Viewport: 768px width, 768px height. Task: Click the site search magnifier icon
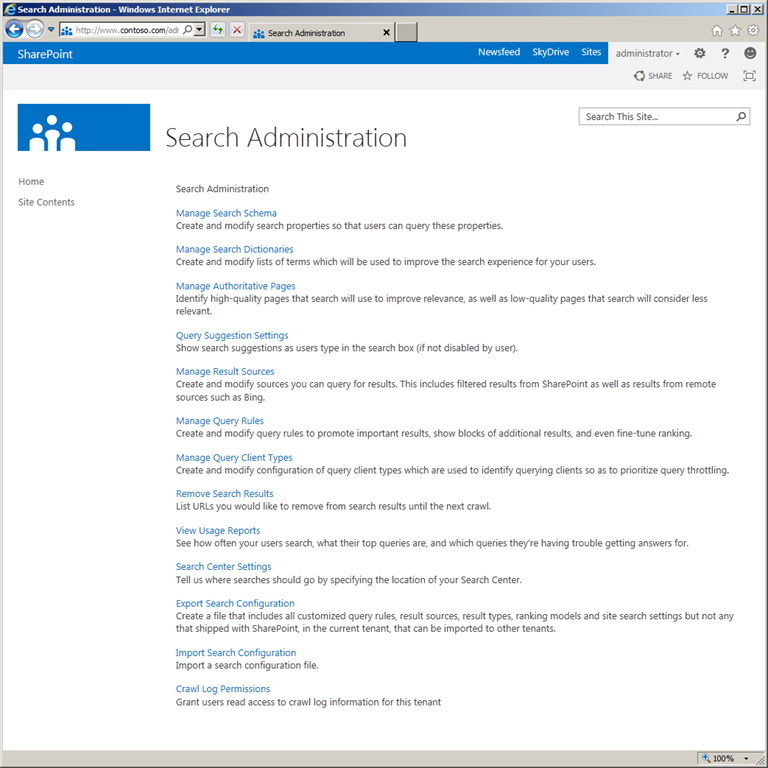(742, 117)
